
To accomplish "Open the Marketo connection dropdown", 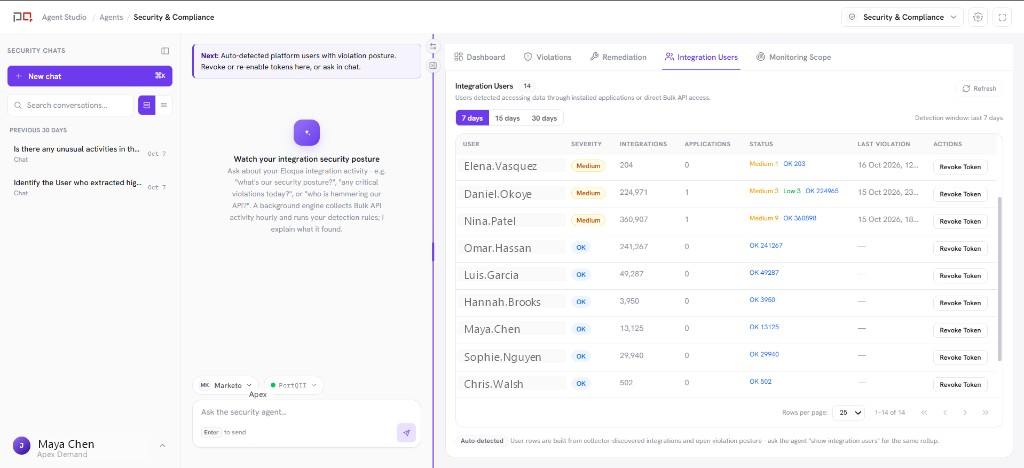I will 226,385.
